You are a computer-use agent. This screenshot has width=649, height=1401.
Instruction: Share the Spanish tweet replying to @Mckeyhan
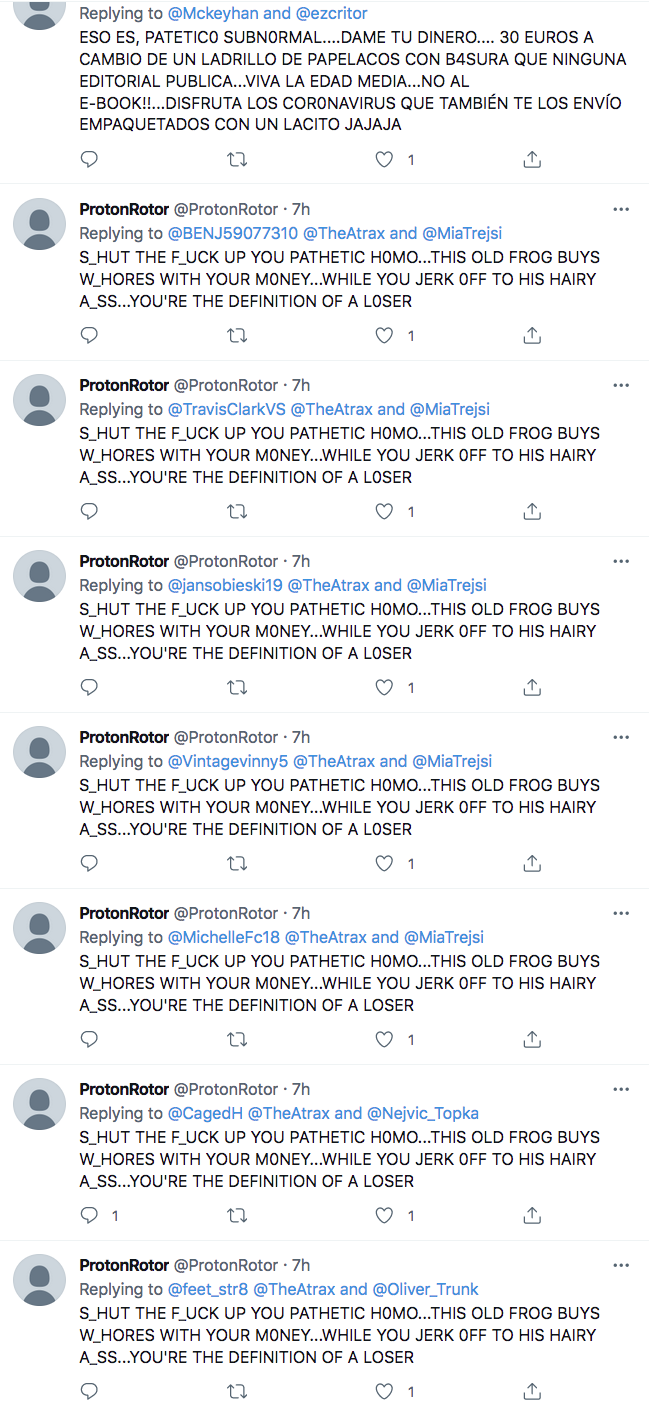[x=532, y=160]
